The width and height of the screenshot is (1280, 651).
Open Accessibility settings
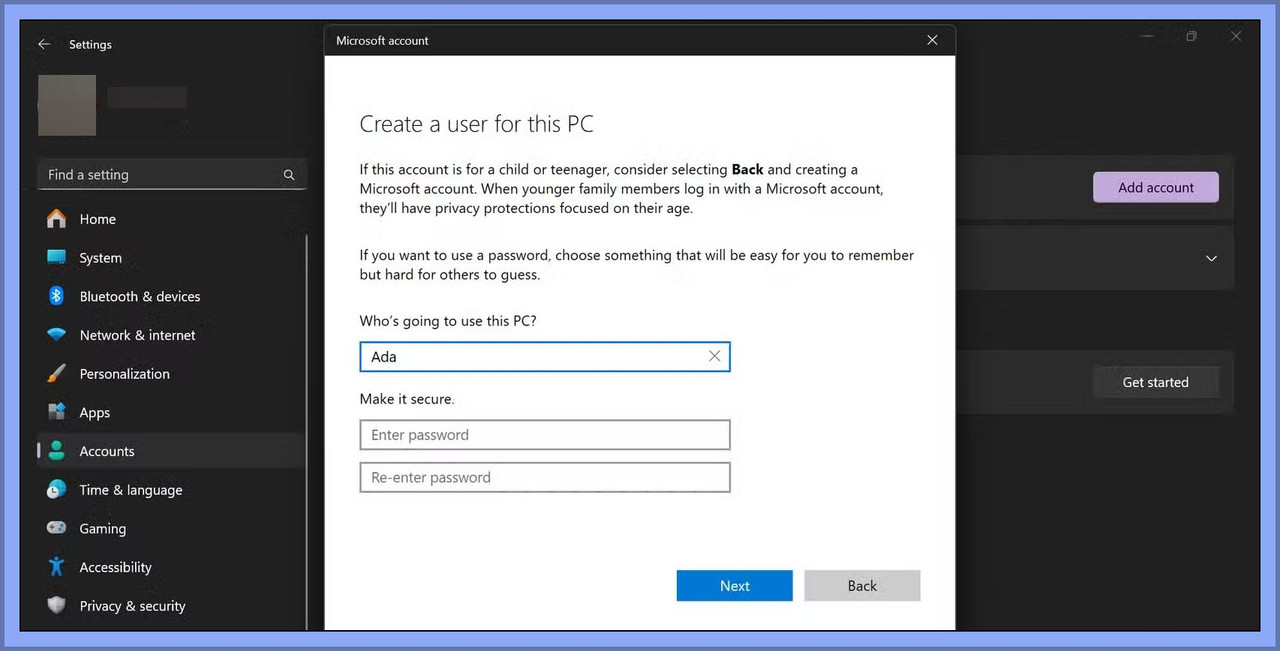116,567
